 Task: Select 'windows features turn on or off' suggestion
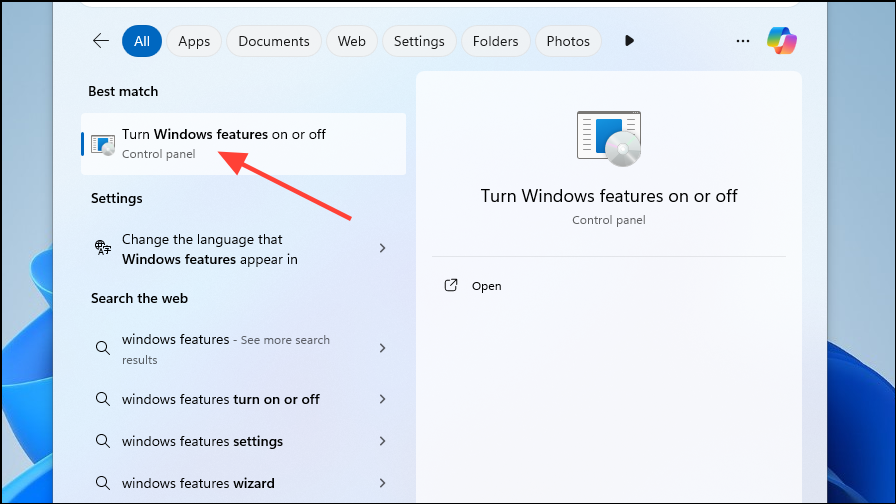pos(243,399)
